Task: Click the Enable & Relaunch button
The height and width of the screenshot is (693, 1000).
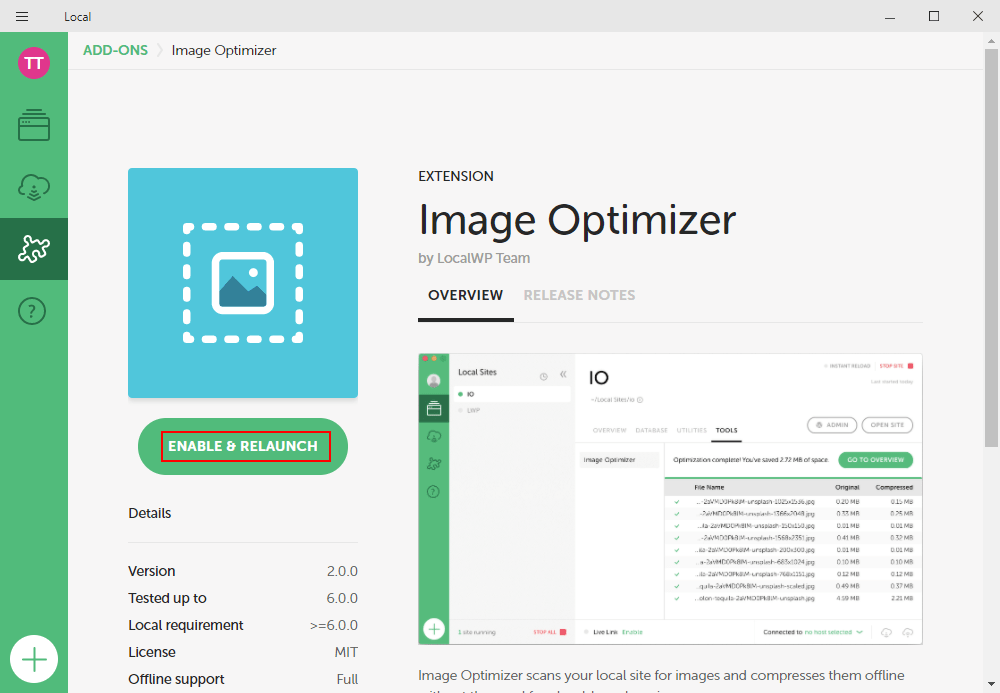Action: pos(243,446)
